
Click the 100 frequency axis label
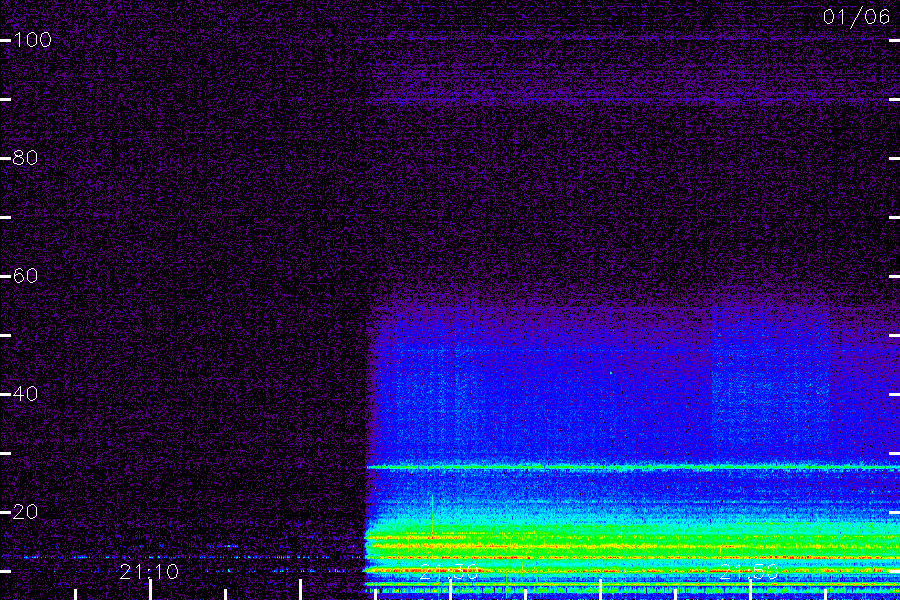point(32,40)
